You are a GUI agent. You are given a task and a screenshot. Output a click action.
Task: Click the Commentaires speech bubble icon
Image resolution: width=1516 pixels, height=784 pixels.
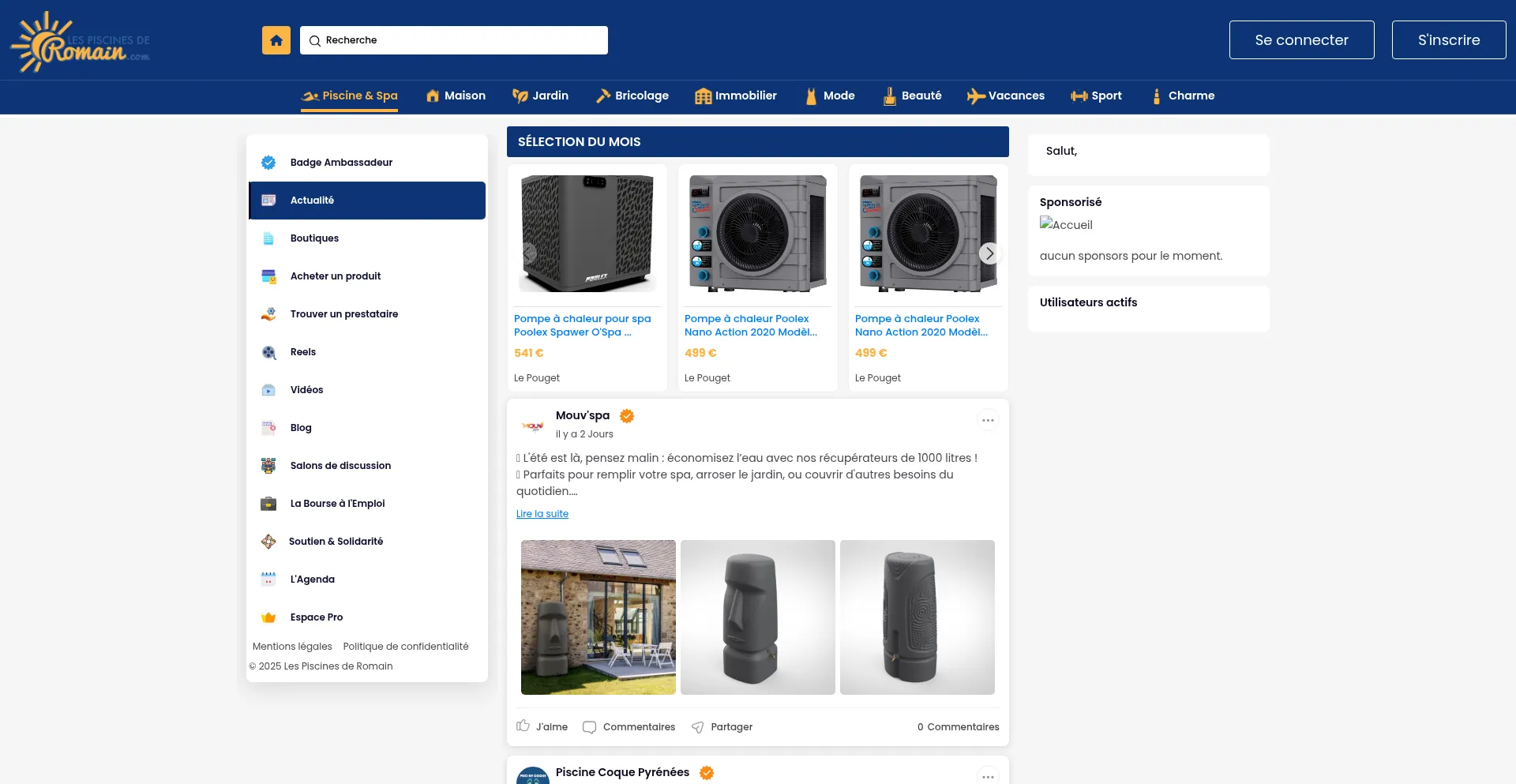[x=589, y=727]
